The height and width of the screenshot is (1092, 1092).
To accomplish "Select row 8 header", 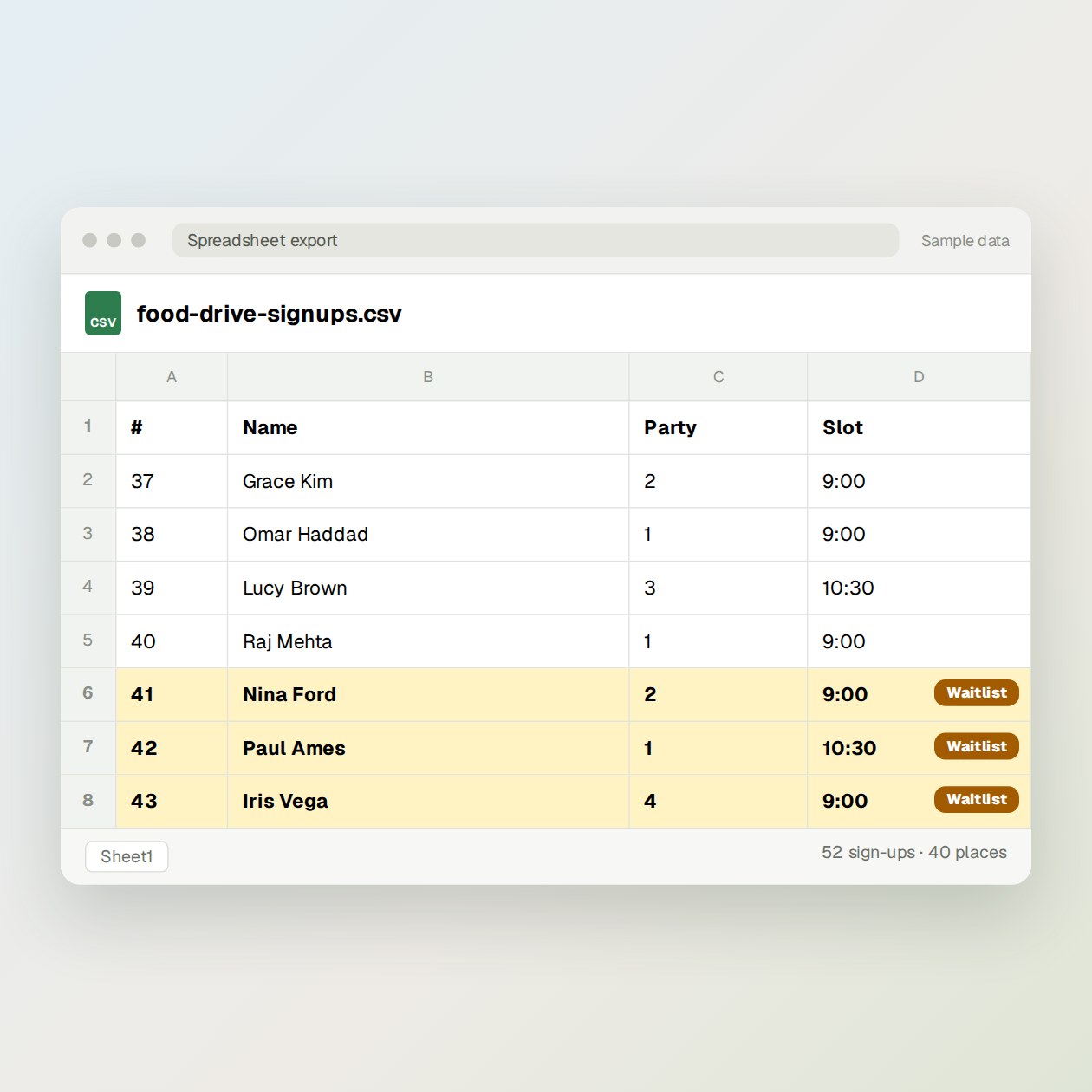I will pos(88,801).
